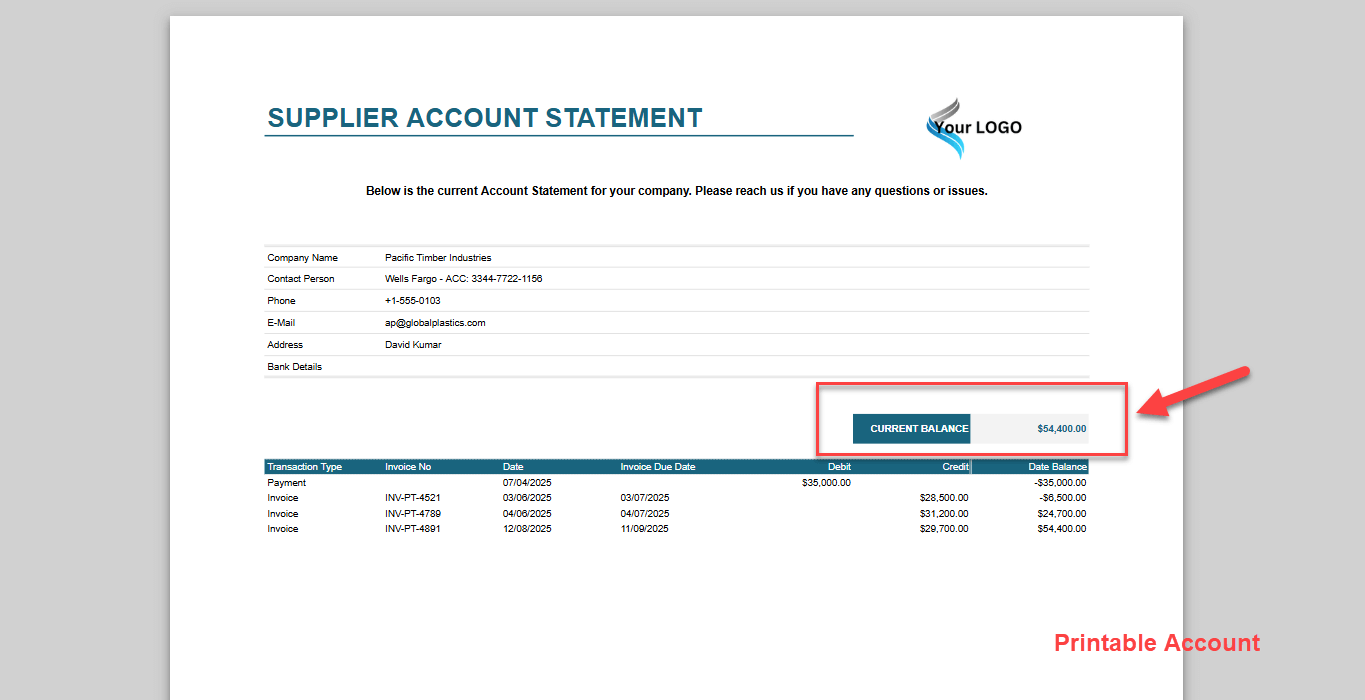Click the ap@globalplastics.com email address
The width and height of the screenshot is (1365, 700).
[435, 323]
